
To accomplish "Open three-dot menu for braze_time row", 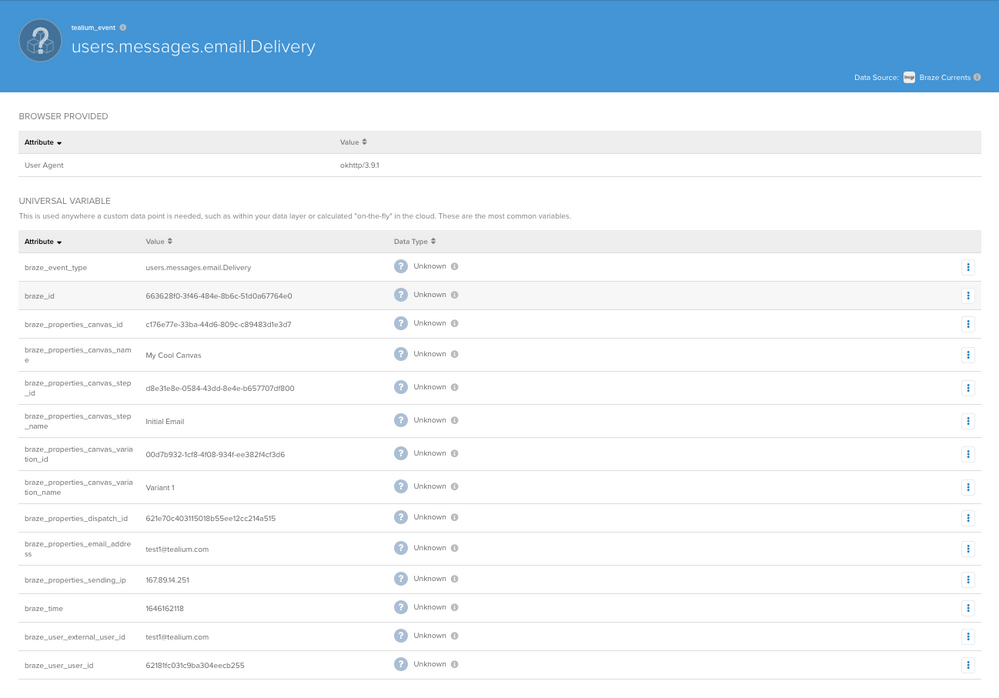I will (x=967, y=608).
